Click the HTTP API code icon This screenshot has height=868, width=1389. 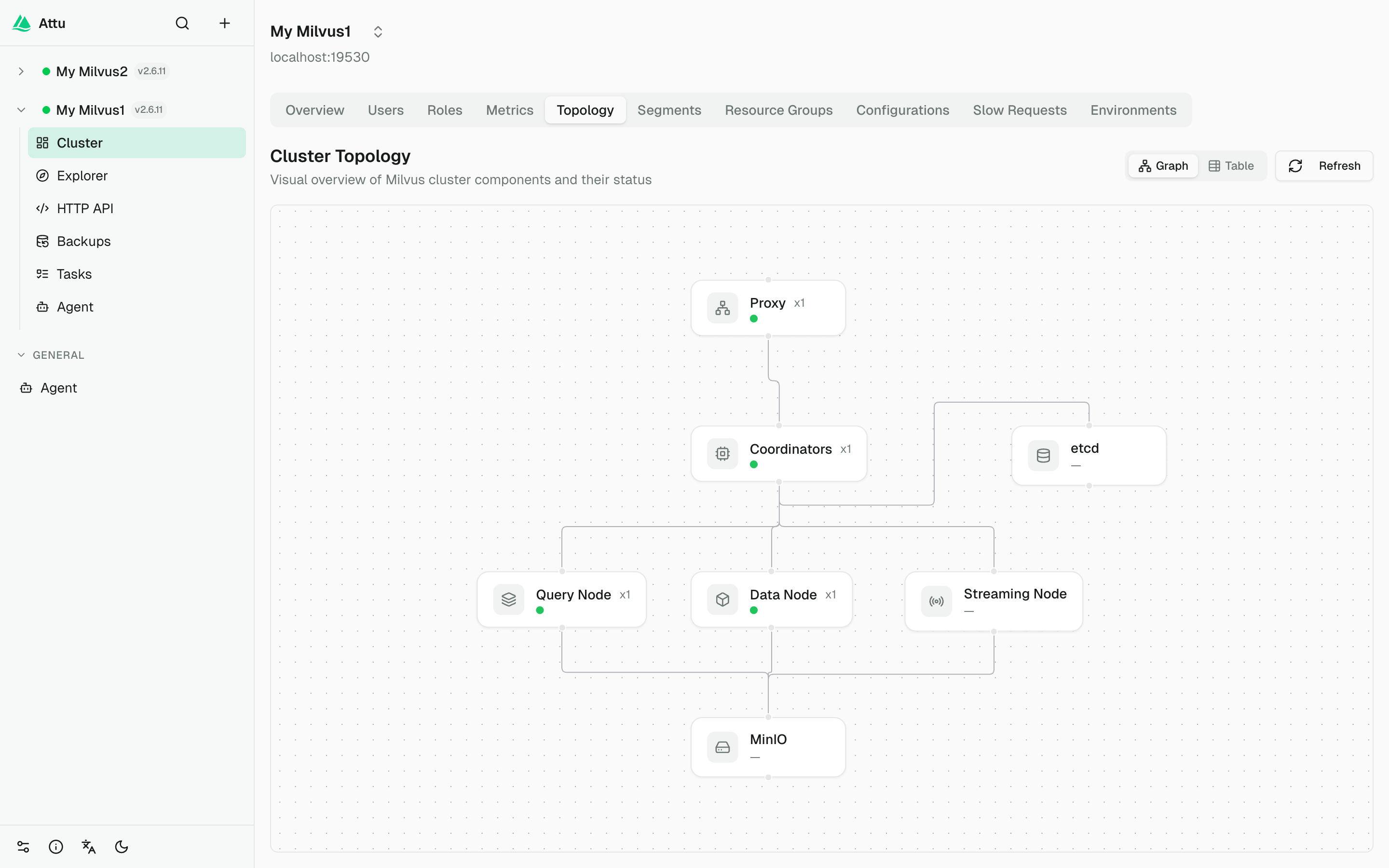coord(42,208)
